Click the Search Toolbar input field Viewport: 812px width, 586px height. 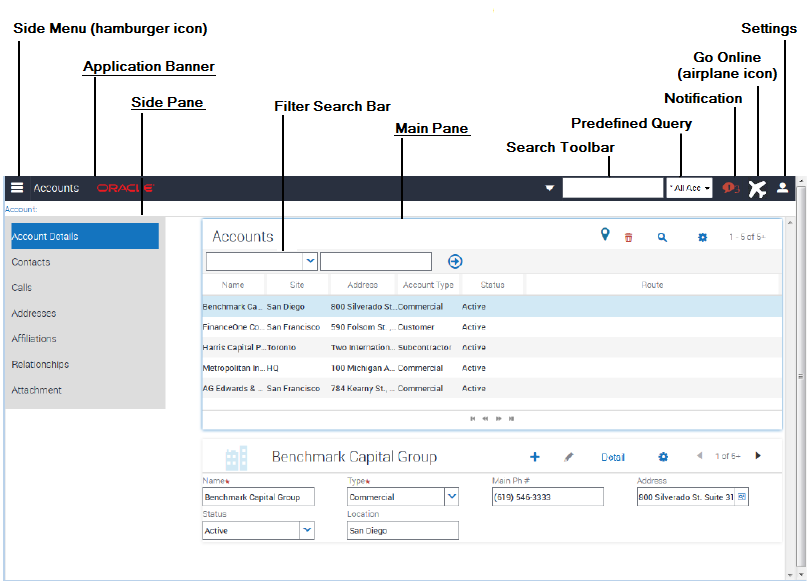coord(613,188)
